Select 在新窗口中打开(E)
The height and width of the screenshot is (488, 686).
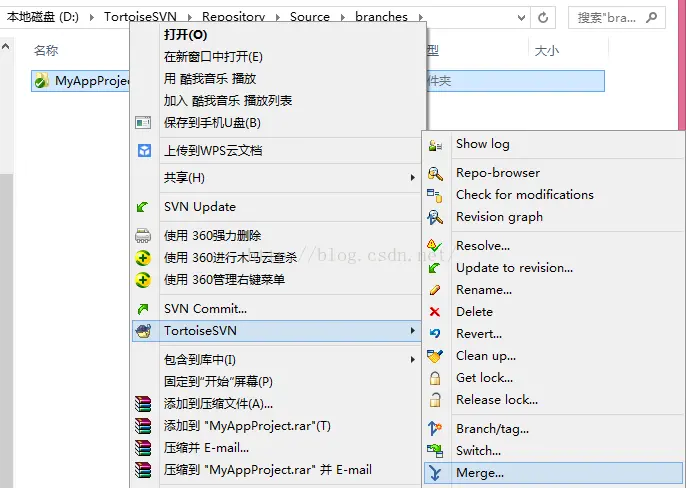(x=278, y=57)
